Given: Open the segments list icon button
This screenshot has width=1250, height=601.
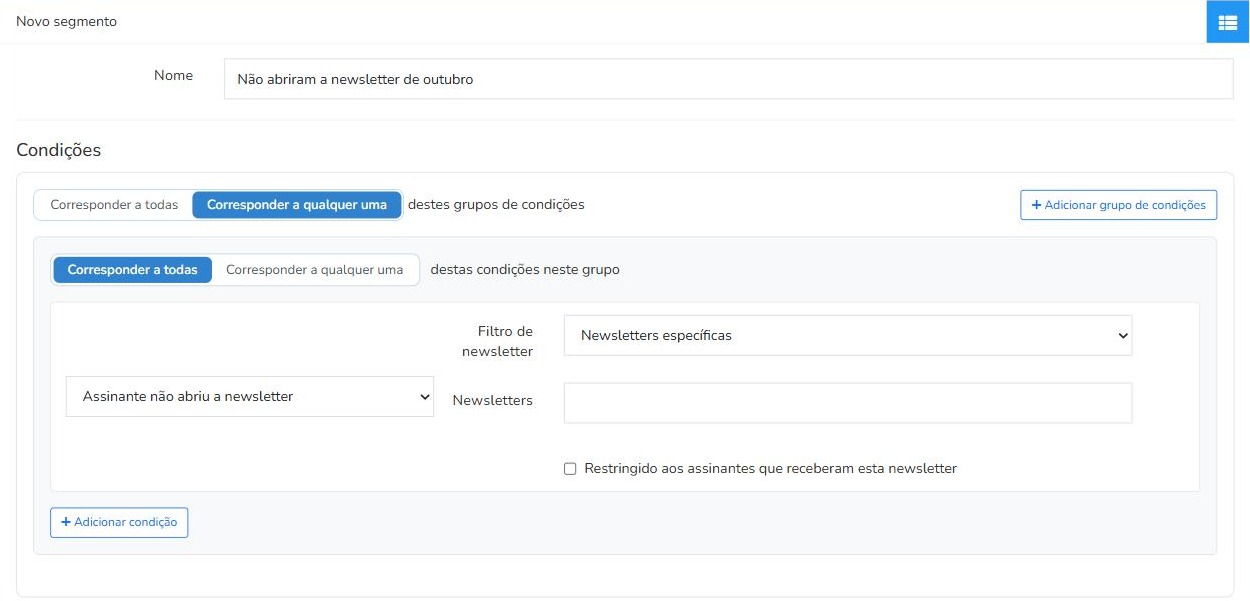Looking at the screenshot, I should 1228,22.
